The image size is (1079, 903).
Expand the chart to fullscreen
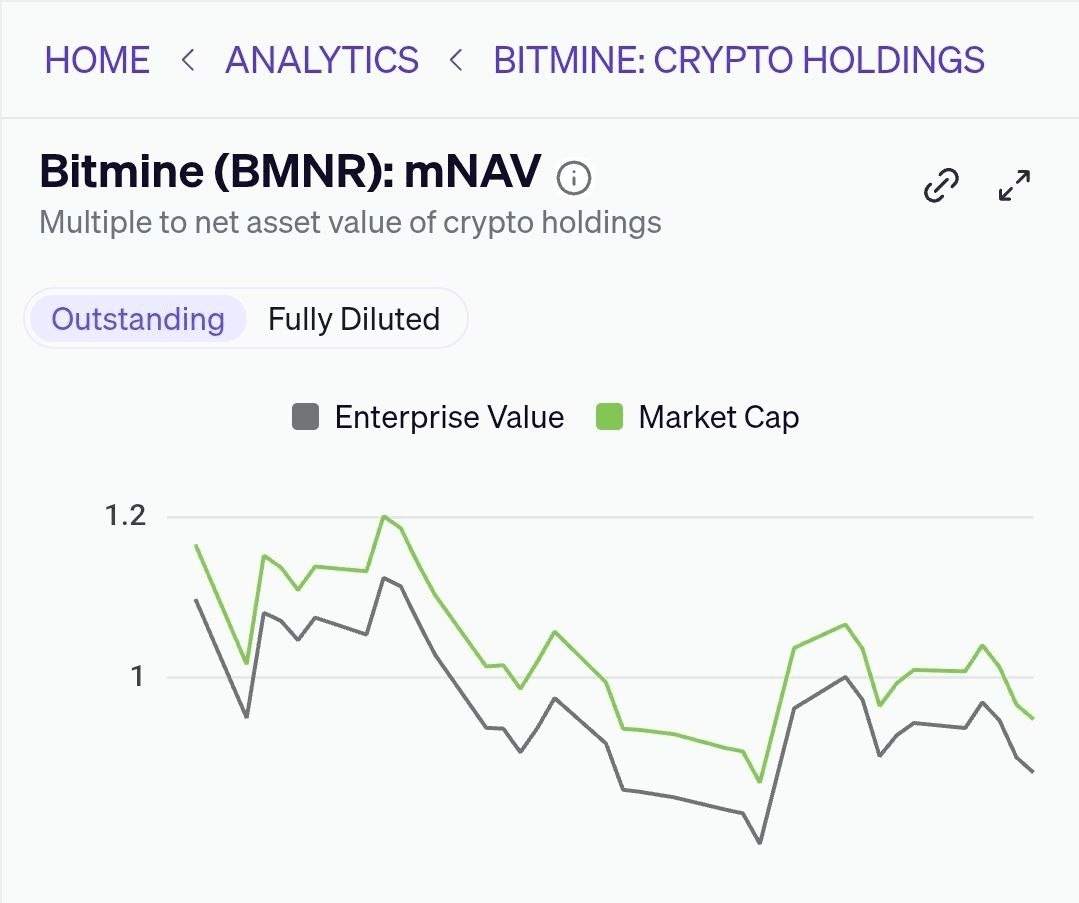[x=1014, y=185]
